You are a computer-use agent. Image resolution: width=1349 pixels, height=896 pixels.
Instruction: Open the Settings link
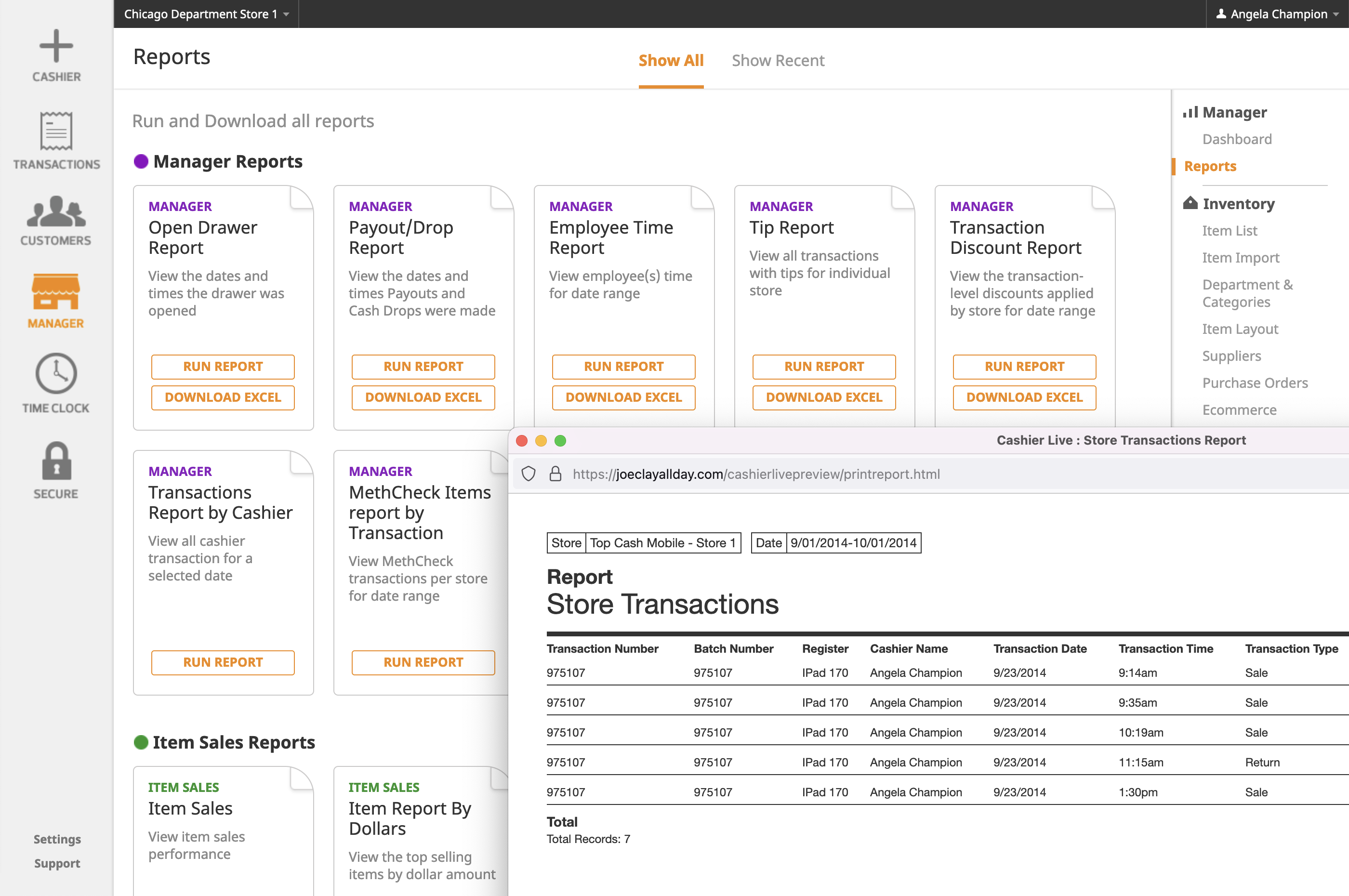(56, 839)
